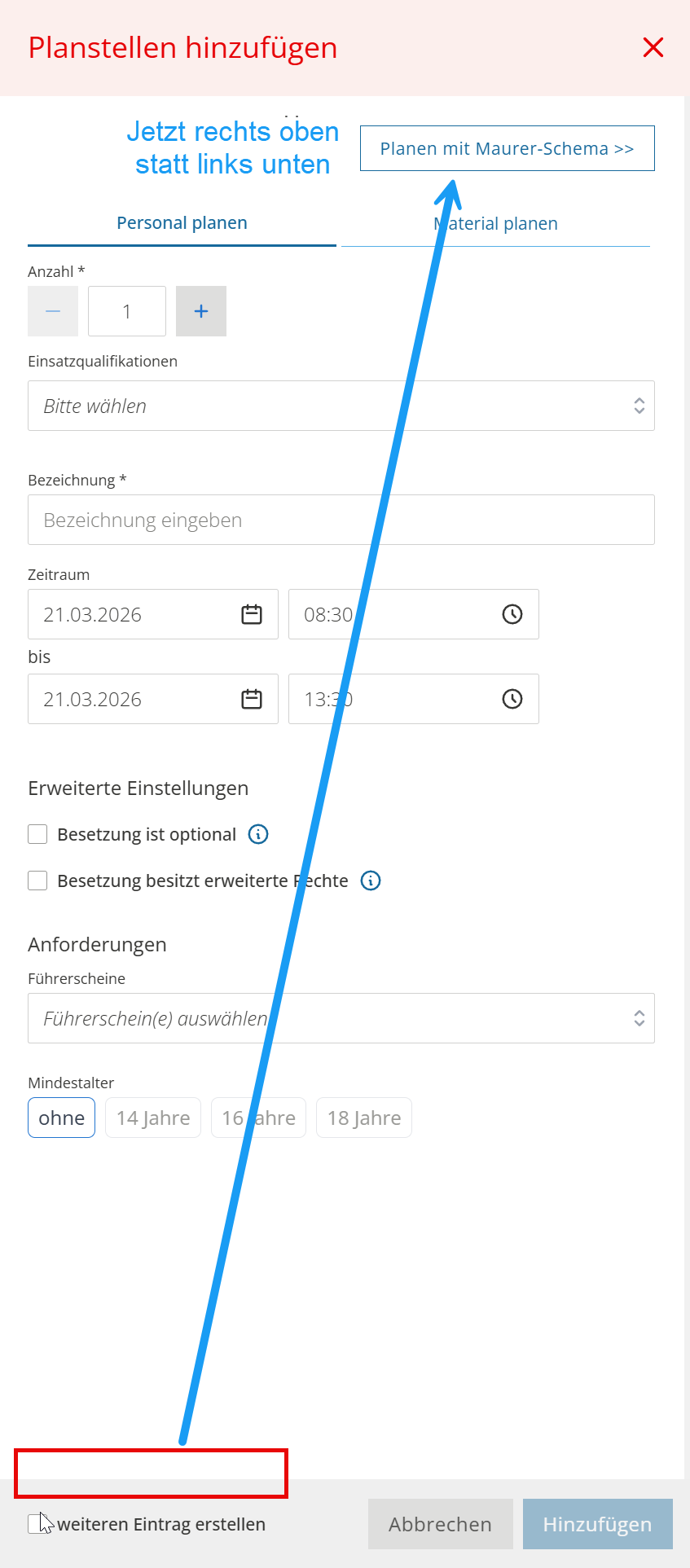
Task: Show info about optional Besetzung
Action: [x=258, y=834]
